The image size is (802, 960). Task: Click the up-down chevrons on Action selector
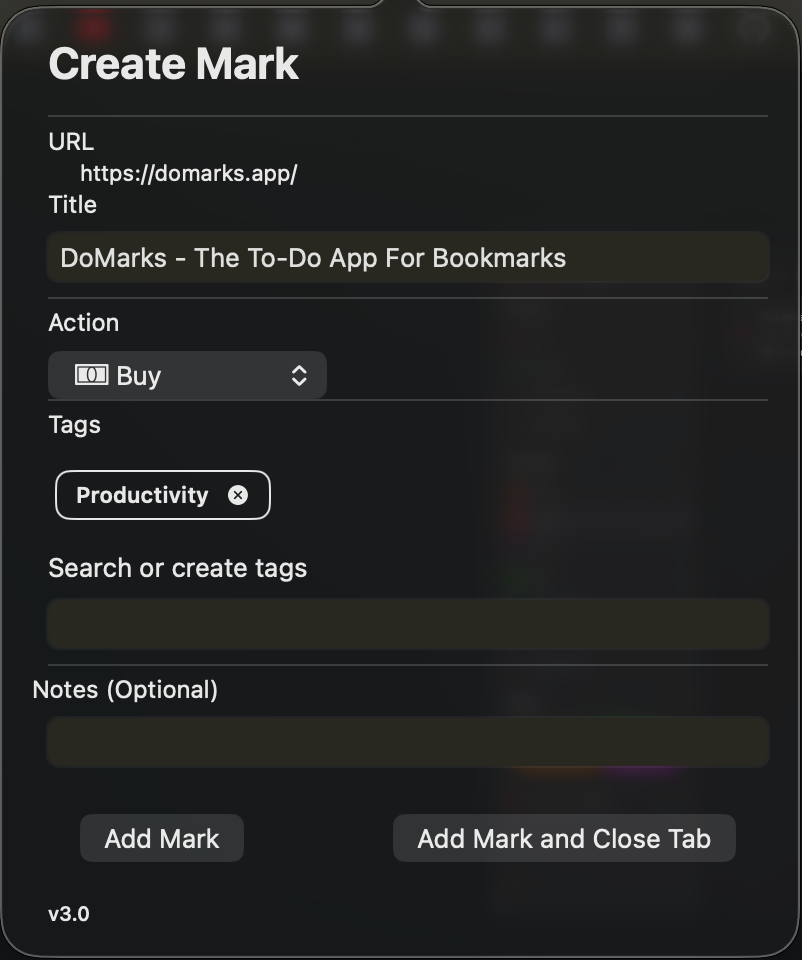point(299,376)
